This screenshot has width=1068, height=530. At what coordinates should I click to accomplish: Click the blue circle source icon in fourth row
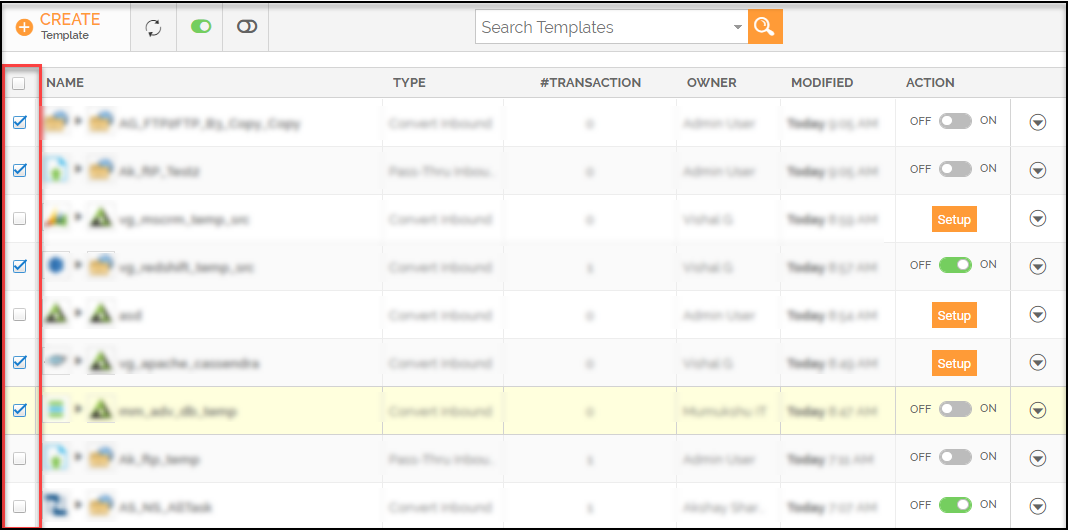56,266
